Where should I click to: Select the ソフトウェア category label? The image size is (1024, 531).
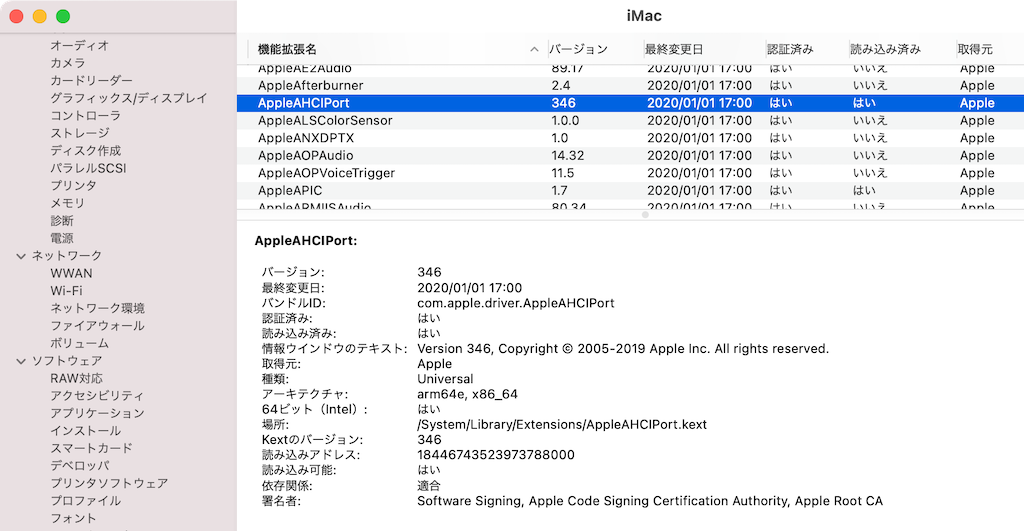tap(67, 361)
